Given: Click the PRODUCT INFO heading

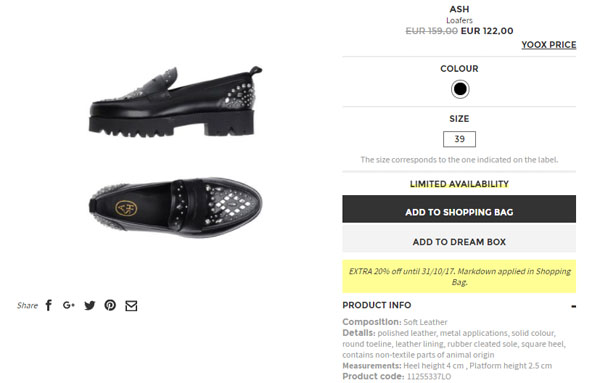Looking at the screenshot, I should click(377, 305).
